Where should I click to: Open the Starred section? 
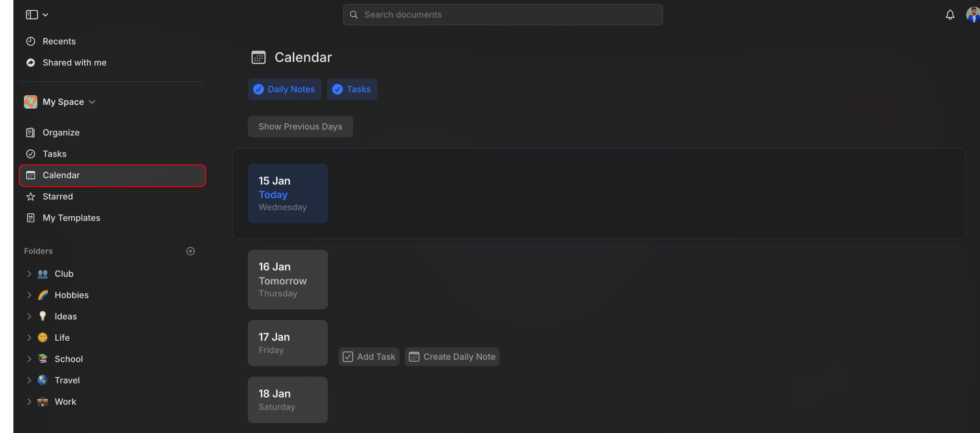(57, 197)
